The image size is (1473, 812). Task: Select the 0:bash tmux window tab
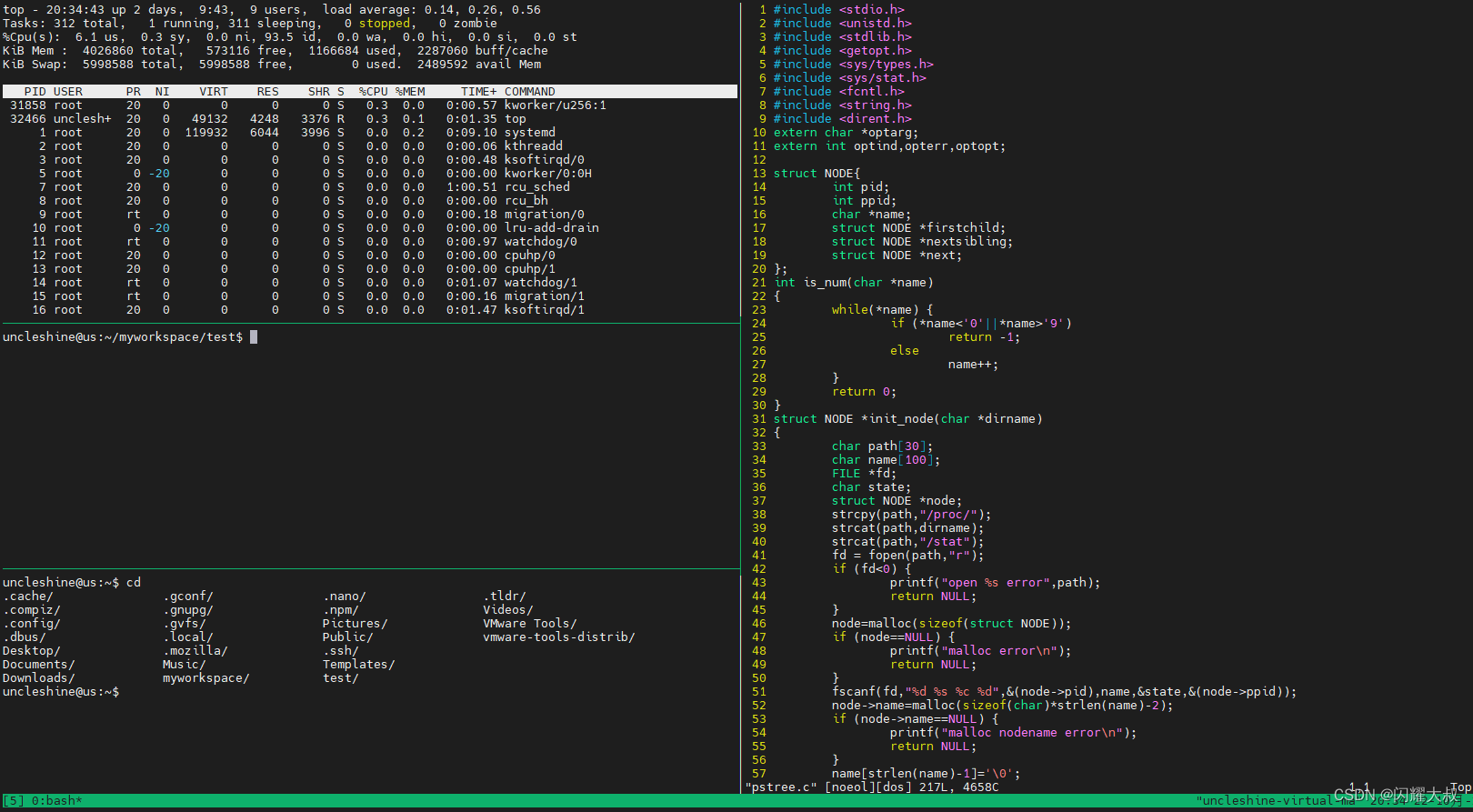(56, 801)
